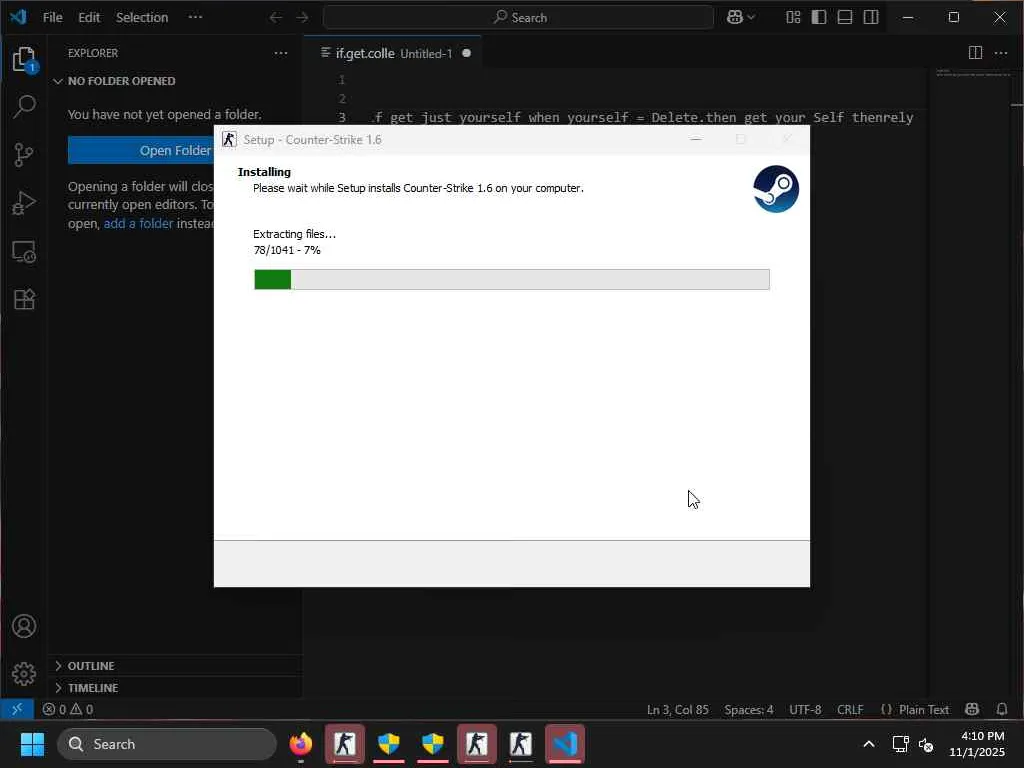The image size is (1024, 768).
Task: Open Source Control view
Action: tap(24, 155)
